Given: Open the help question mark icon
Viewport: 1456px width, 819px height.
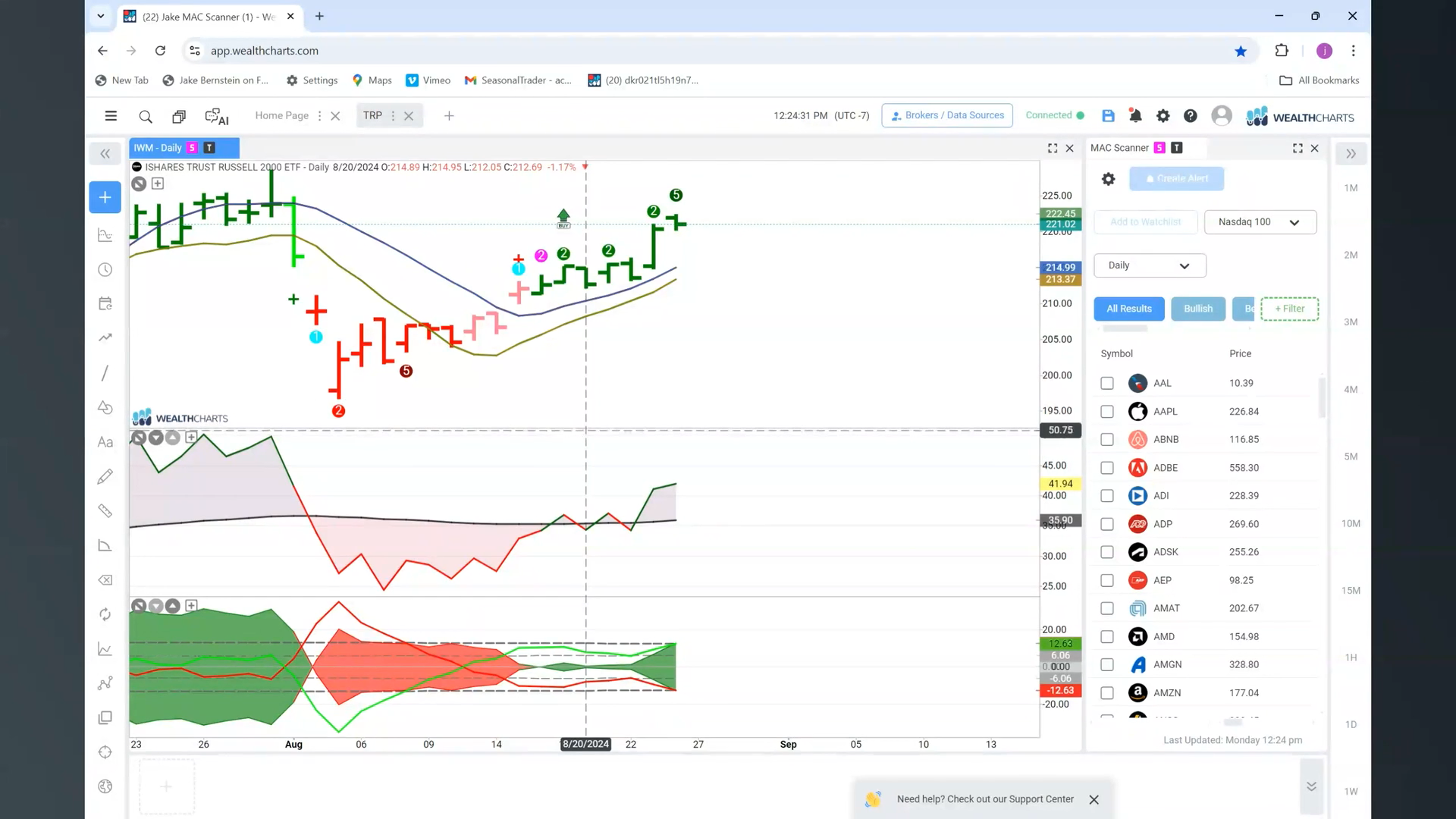Looking at the screenshot, I should click(1191, 115).
